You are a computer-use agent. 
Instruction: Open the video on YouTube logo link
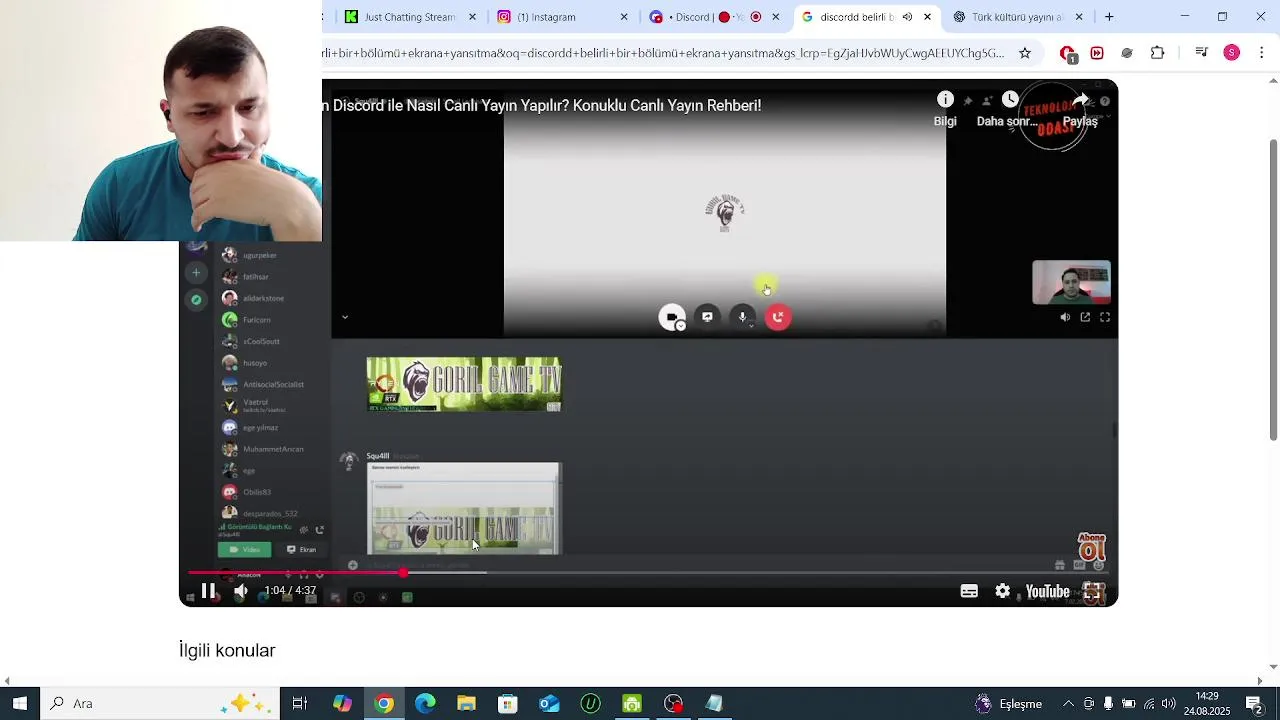click(1047, 591)
